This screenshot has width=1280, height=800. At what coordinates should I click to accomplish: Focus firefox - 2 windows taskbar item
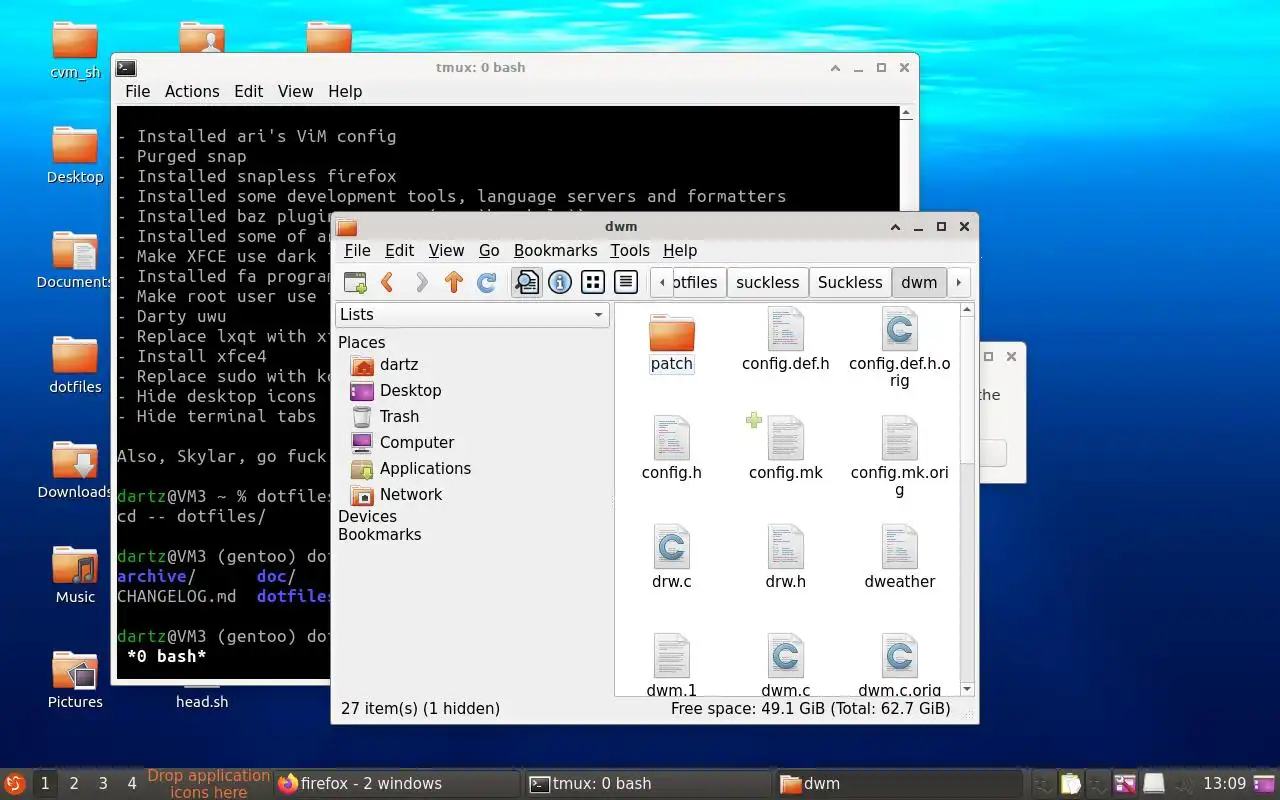[397, 784]
